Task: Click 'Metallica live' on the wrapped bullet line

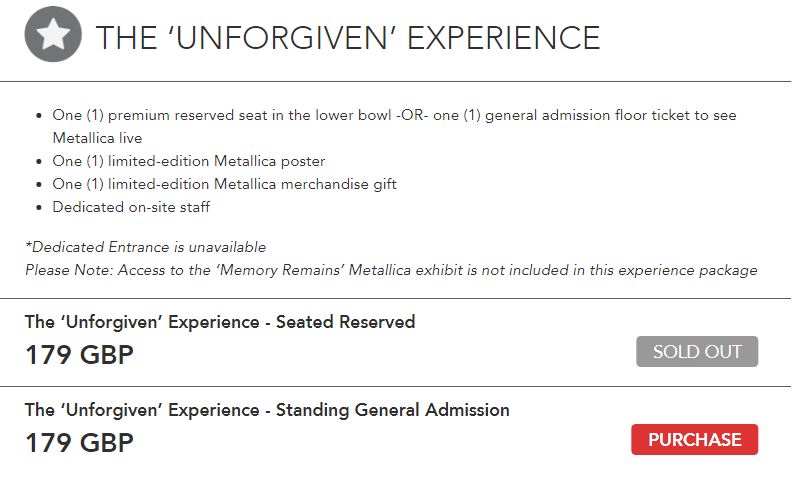Action: (x=97, y=138)
